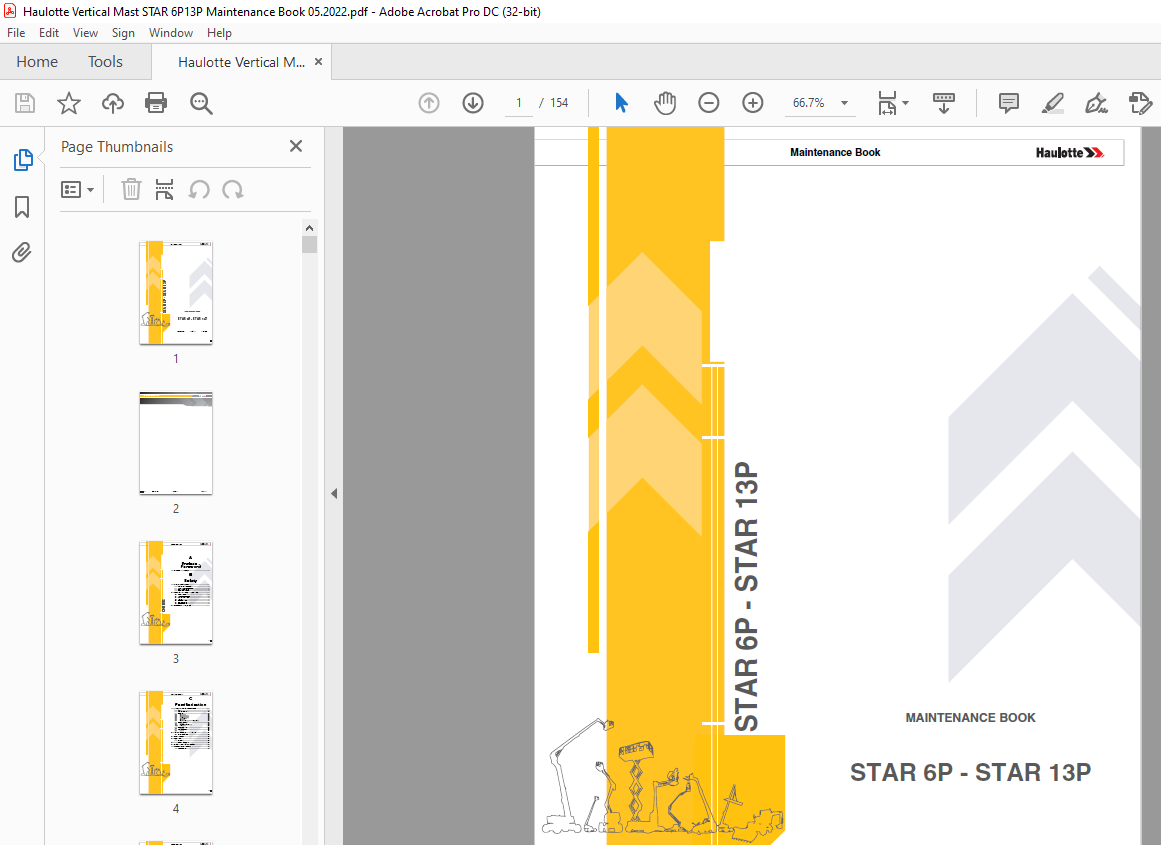Click the current page number field

coord(519,103)
